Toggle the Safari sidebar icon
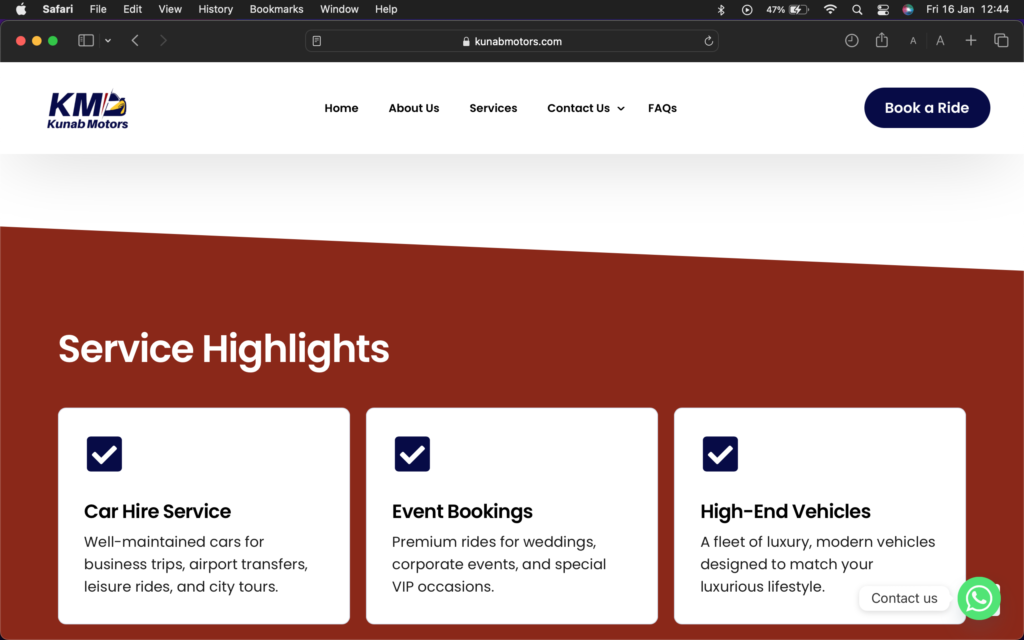 pyautogui.click(x=86, y=41)
